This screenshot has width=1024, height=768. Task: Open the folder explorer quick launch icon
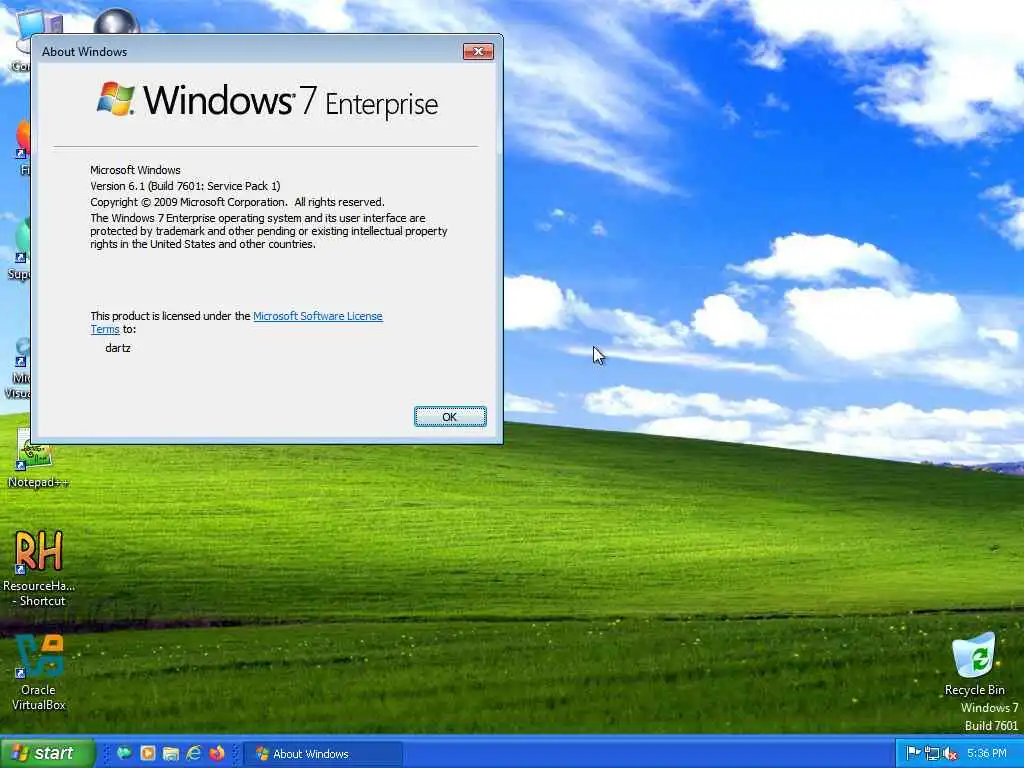click(170, 753)
